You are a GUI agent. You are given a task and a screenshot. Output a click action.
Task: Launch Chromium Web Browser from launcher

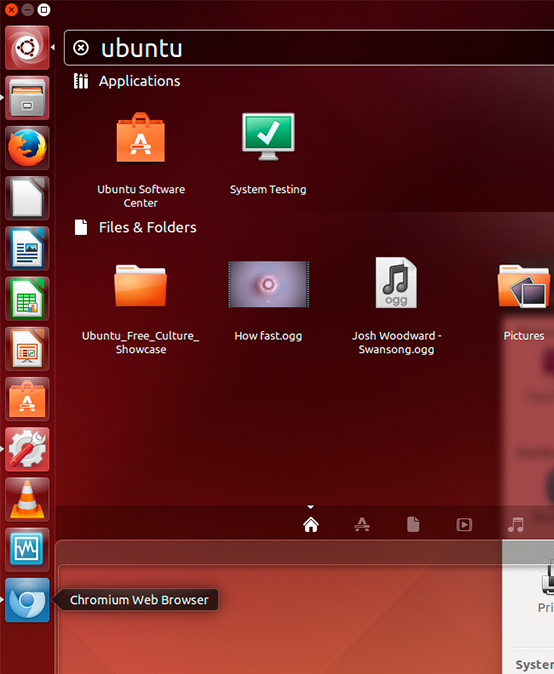tap(27, 600)
